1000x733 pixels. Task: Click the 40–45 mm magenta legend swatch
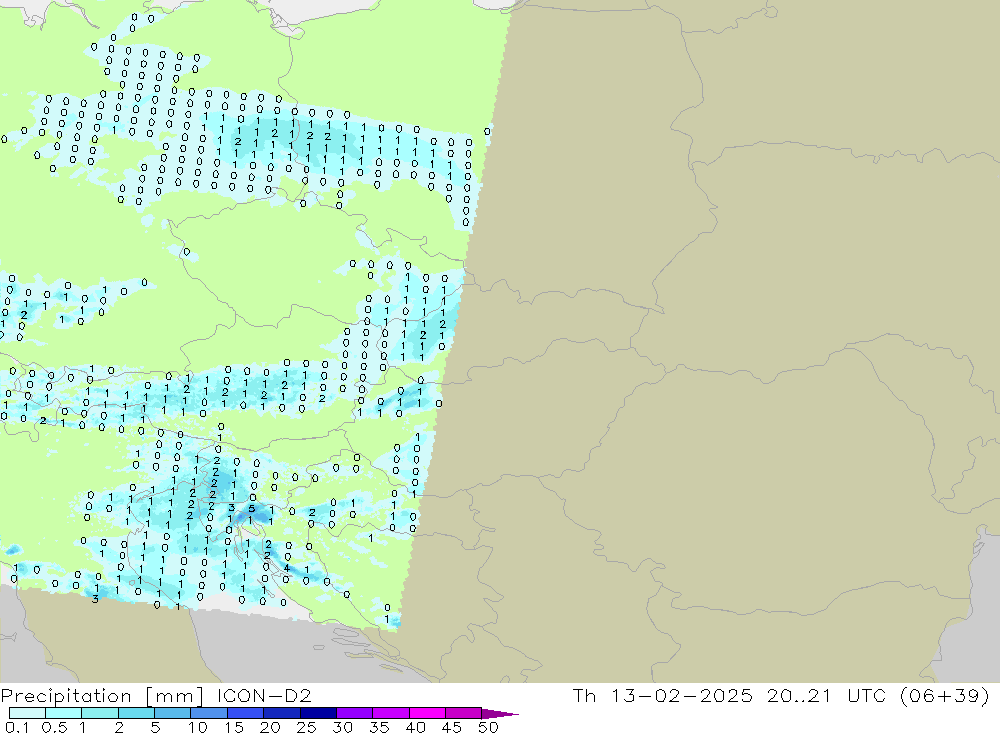tap(427, 713)
